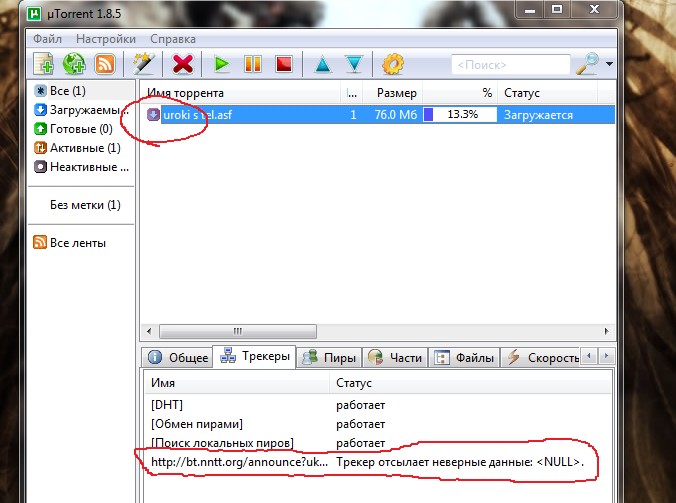This screenshot has height=503, width=676.
Task: Switch to the Скорость tab
Action: (x=541, y=357)
